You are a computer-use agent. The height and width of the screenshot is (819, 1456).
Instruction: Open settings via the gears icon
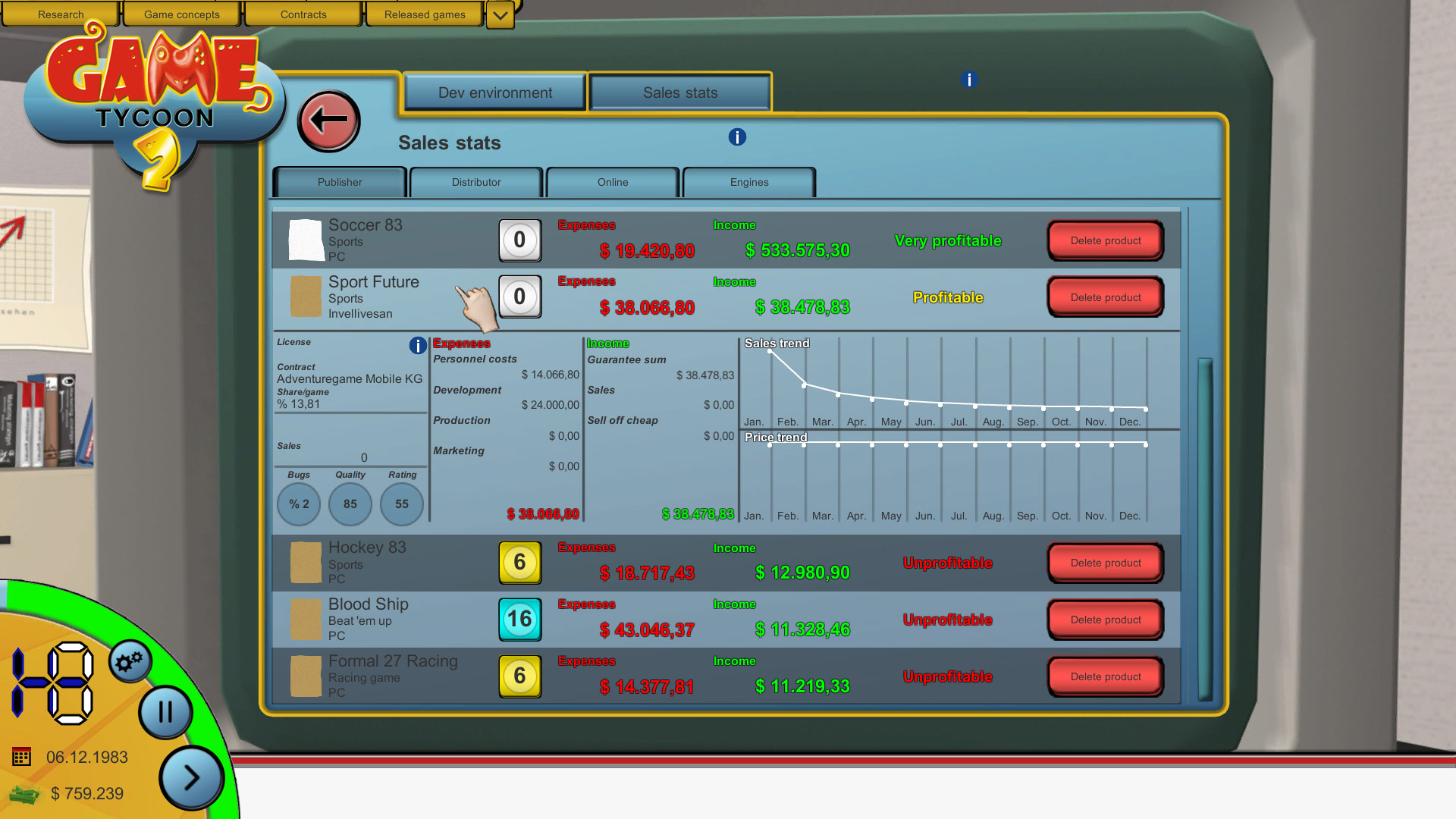[130, 662]
